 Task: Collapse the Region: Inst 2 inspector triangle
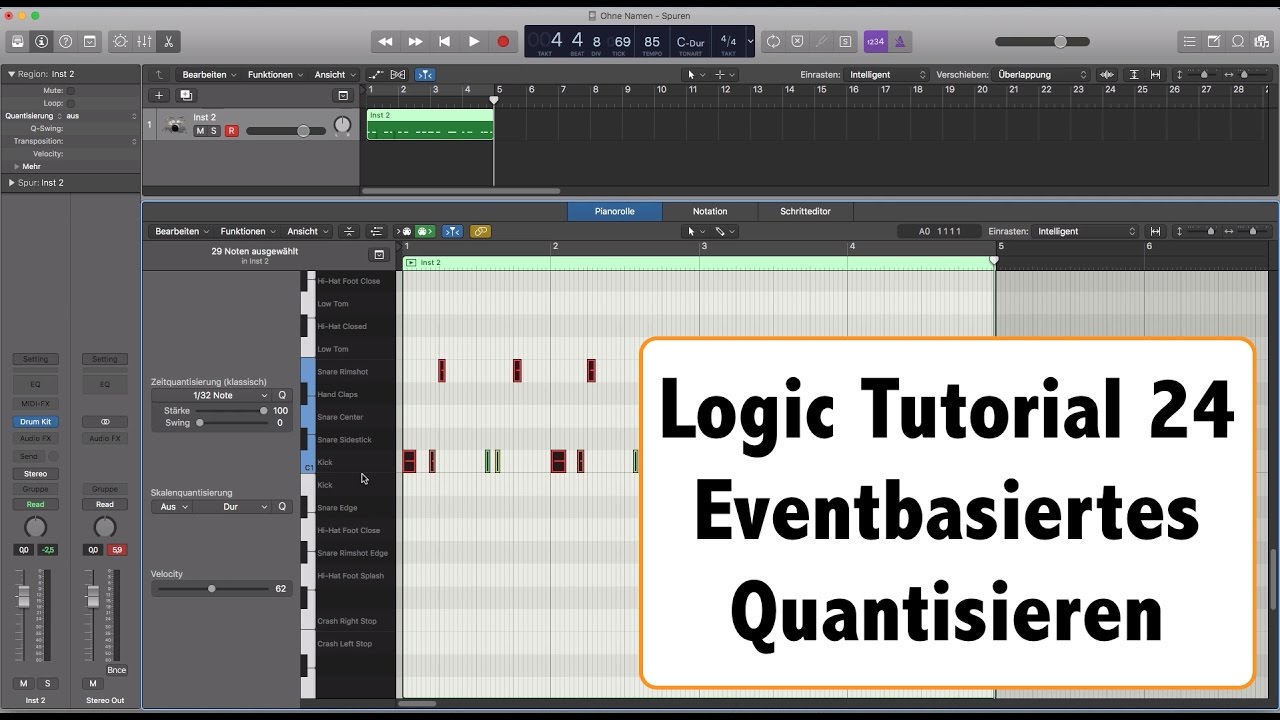point(11,74)
